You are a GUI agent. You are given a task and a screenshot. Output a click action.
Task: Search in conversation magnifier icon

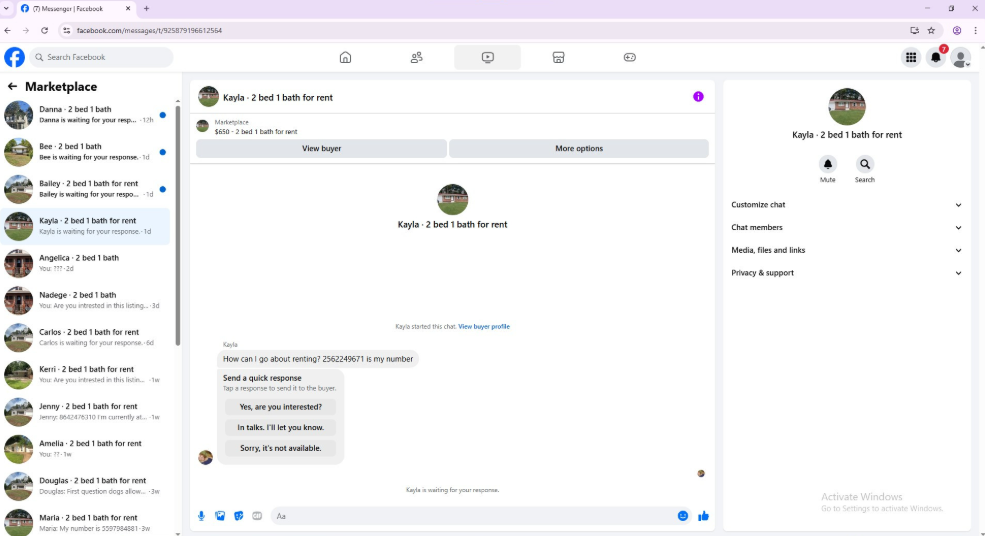(x=864, y=164)
